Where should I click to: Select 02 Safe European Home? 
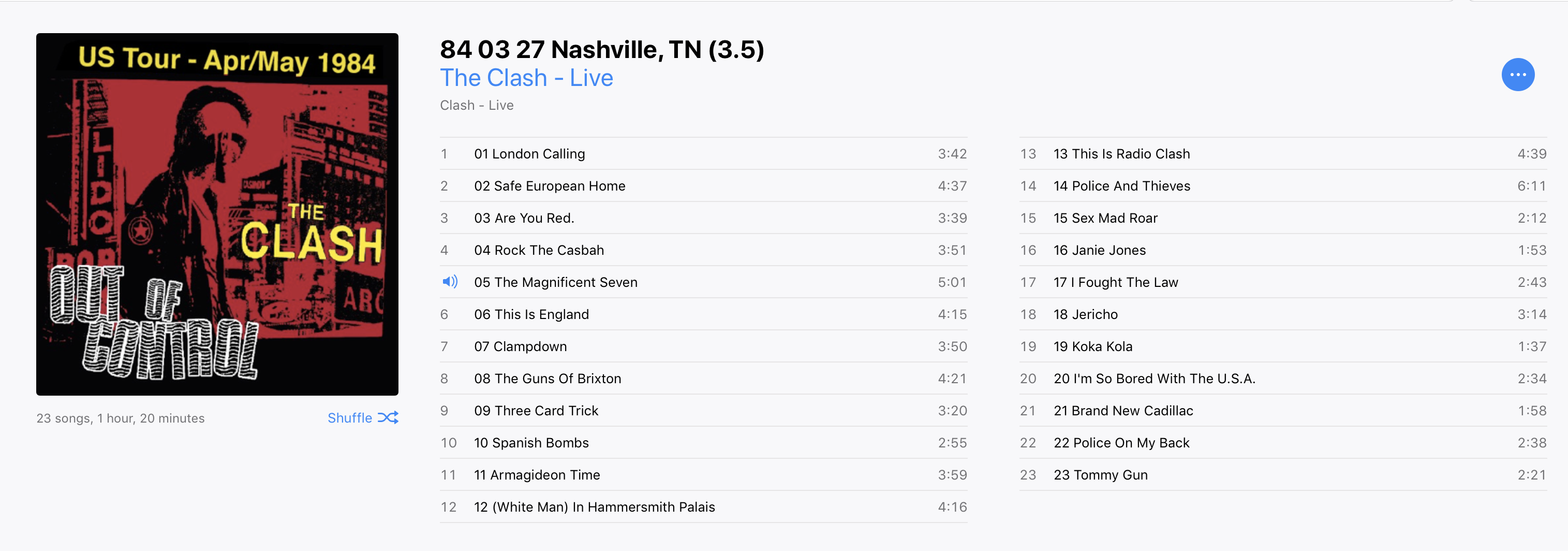click(704, 186)
